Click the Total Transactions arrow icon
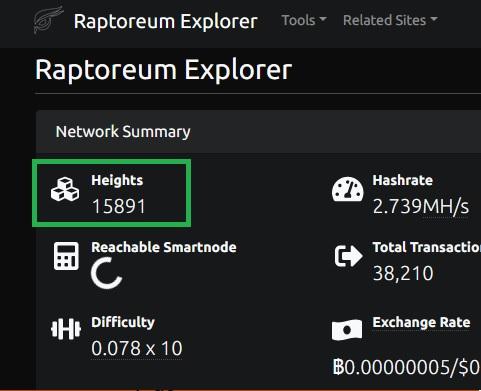 point(348,256)
